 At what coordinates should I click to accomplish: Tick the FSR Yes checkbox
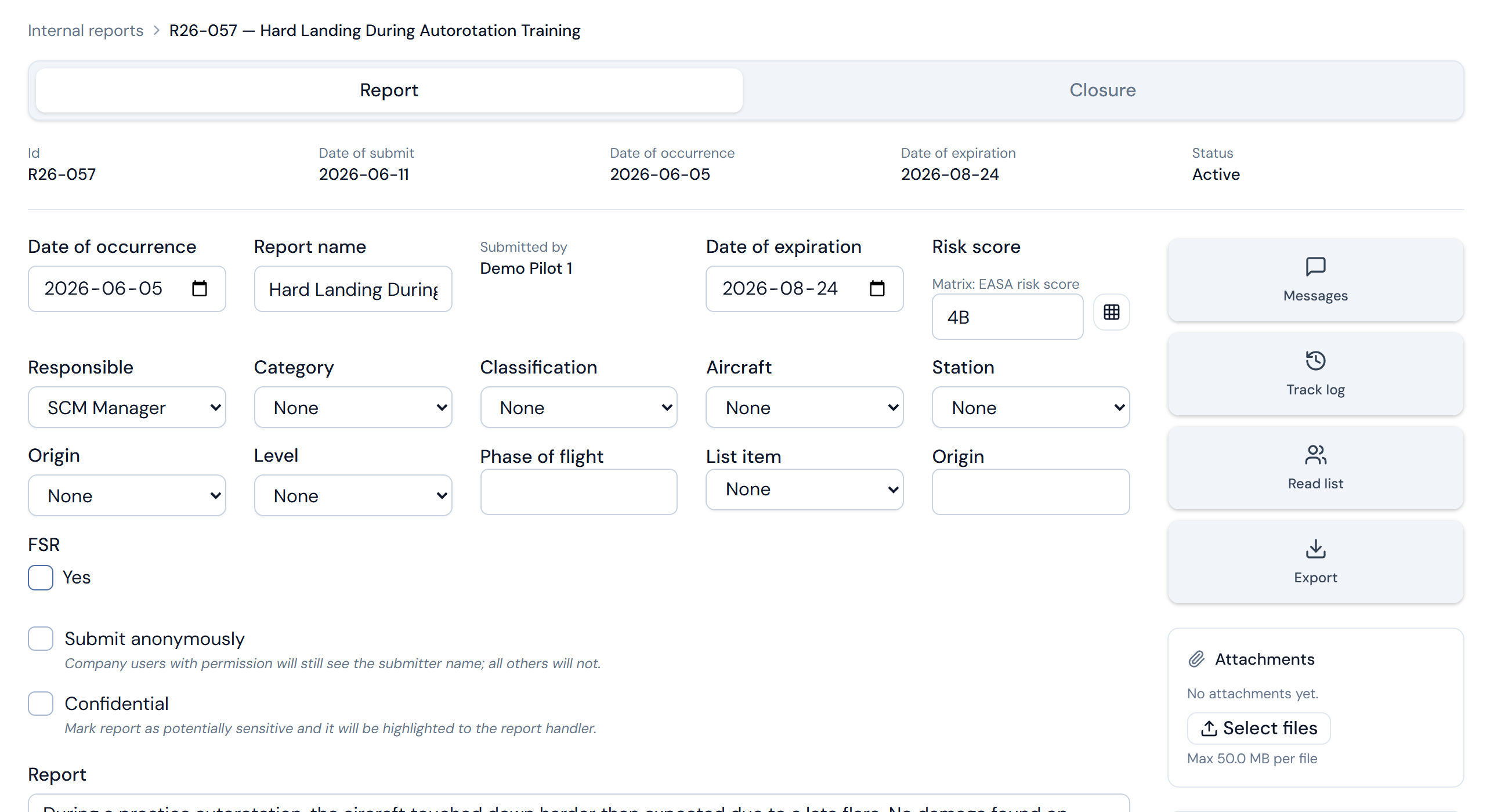click(x=41, y=578)
